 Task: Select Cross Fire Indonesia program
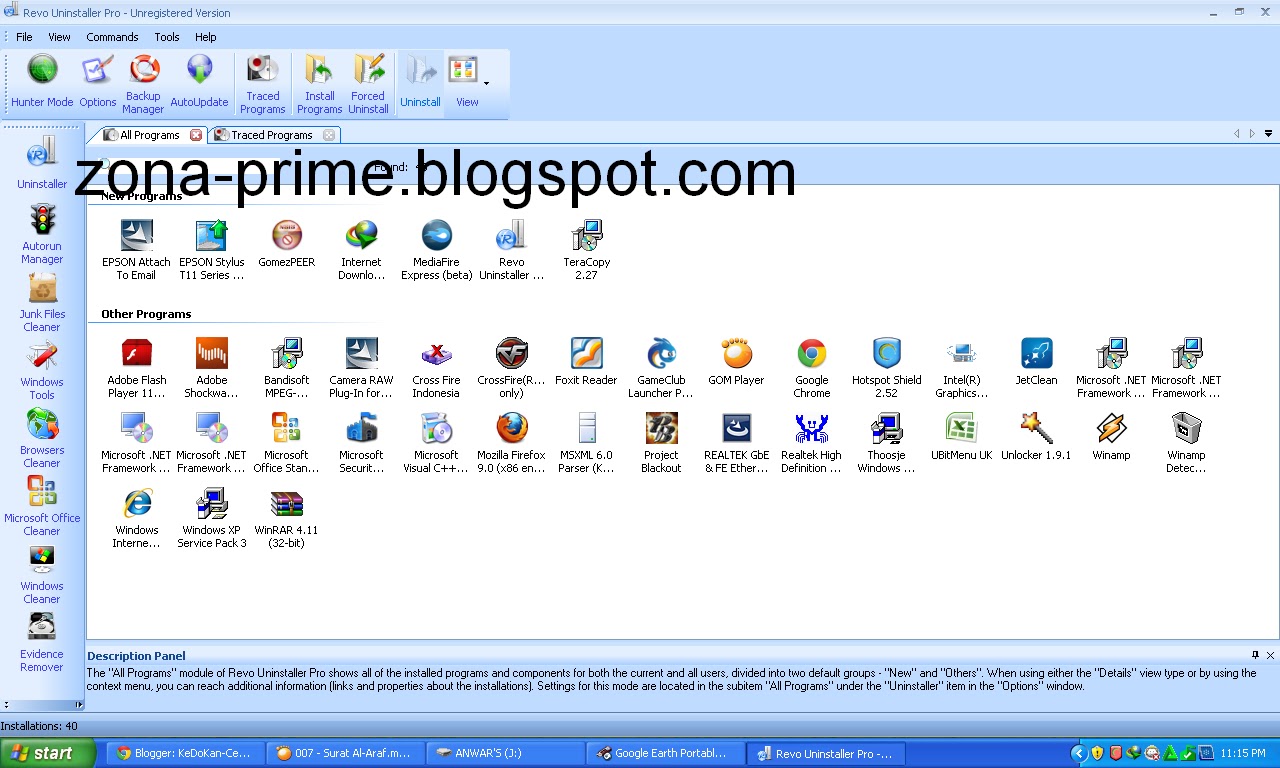click(x=436, y=368)
